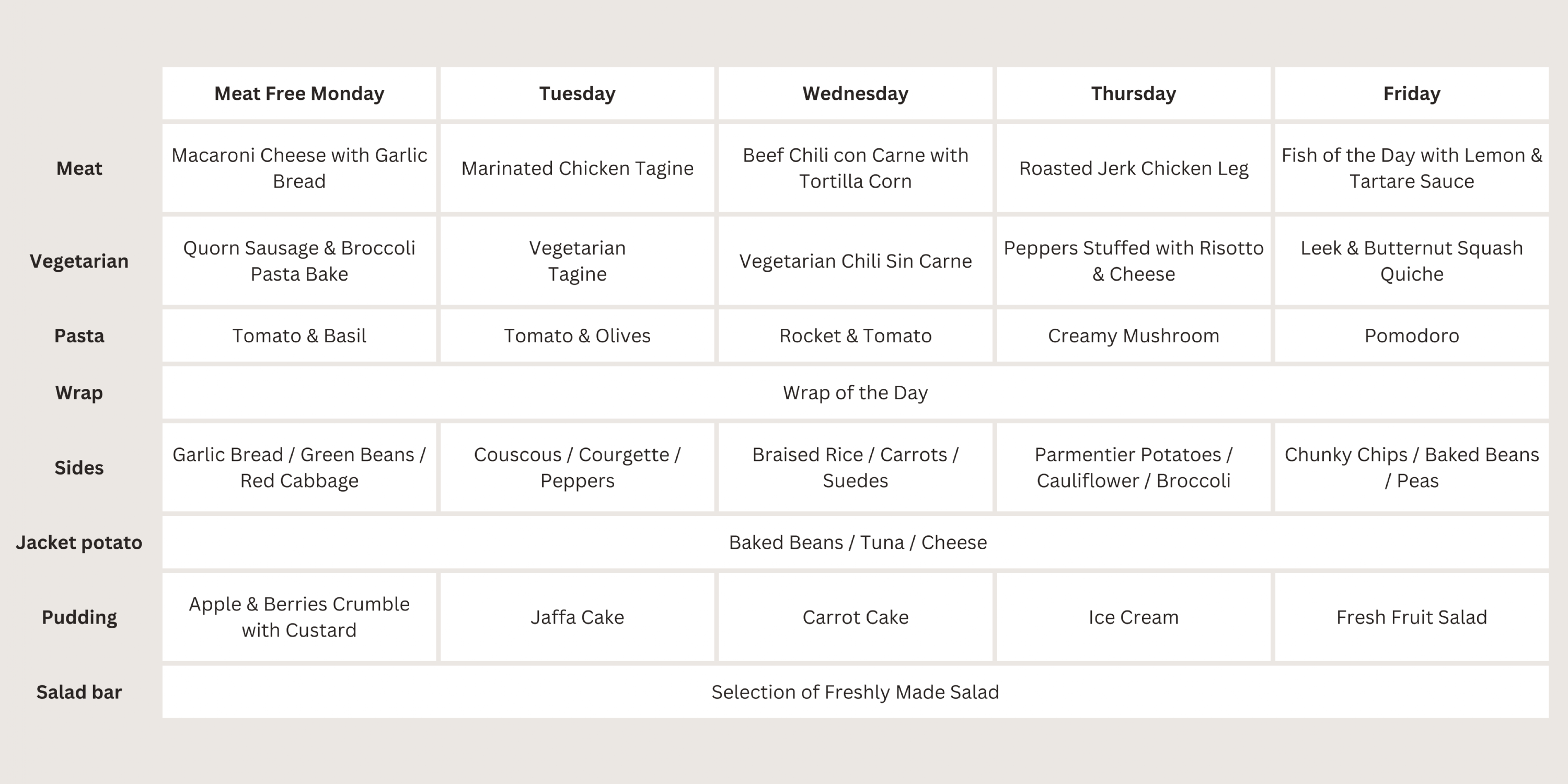Select the Pomodoro pasta cell
Screen dimensions: 1568x784
tap(1412, 336)
